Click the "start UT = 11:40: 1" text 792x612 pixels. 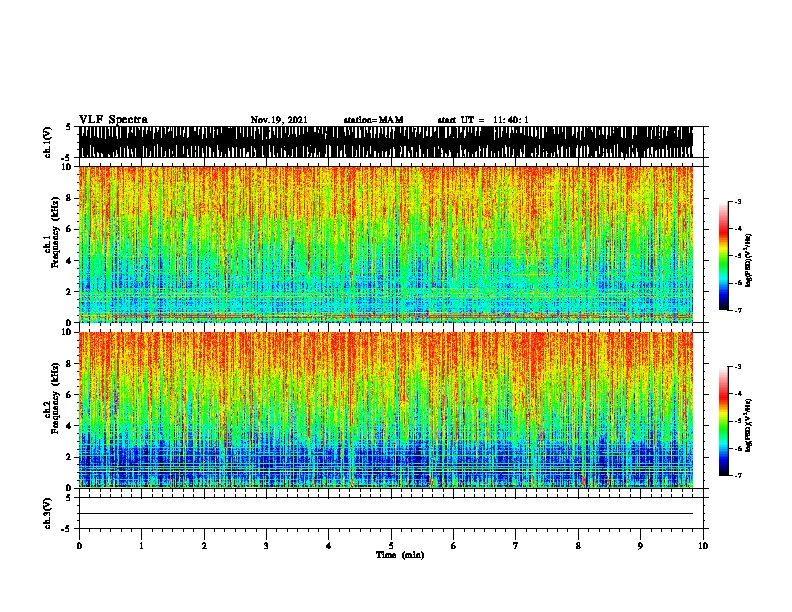[483, 120]
